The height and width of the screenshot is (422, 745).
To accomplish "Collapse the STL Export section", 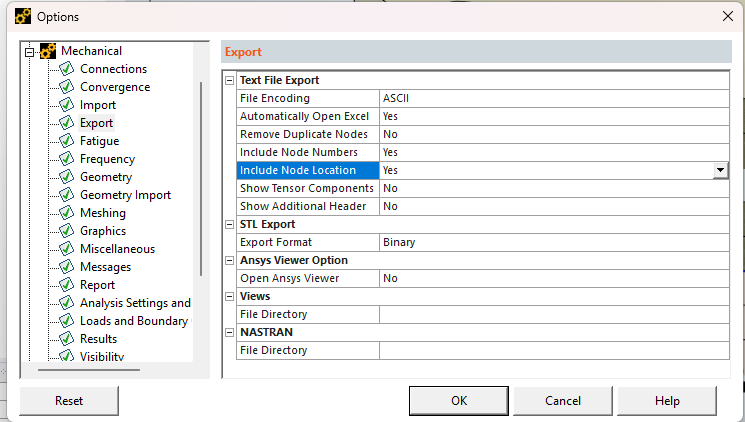I will 229,224.
